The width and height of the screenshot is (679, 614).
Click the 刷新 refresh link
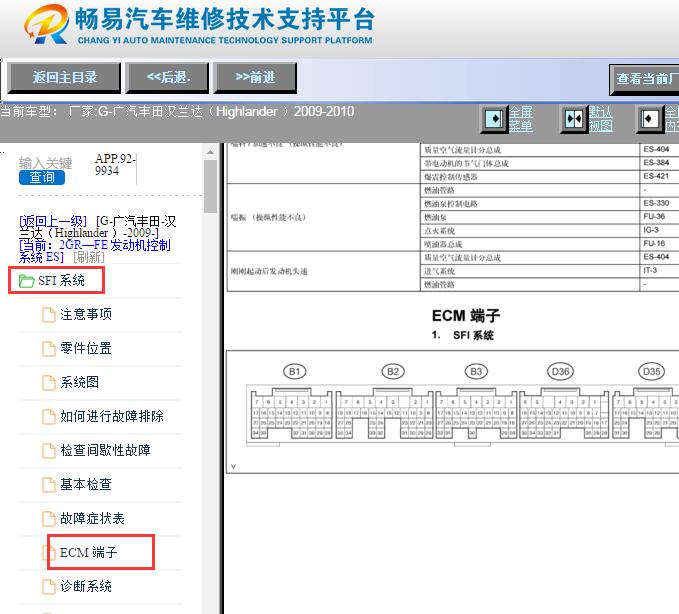(89, 257)
